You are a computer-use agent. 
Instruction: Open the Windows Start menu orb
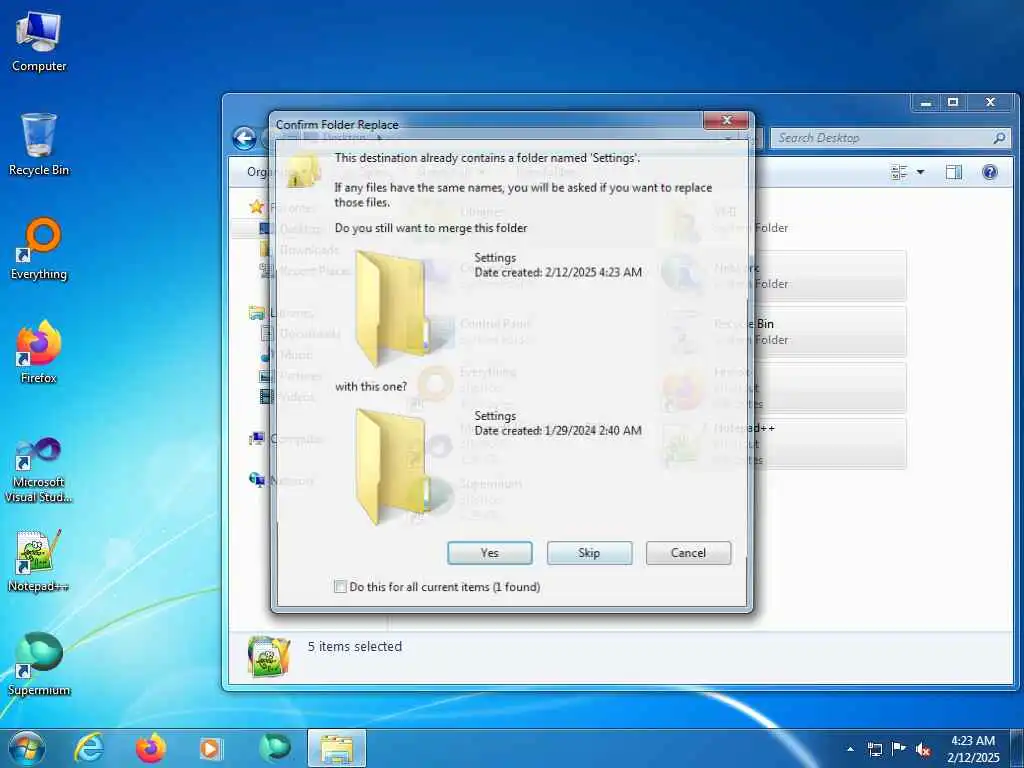click(x=26, y=748)
